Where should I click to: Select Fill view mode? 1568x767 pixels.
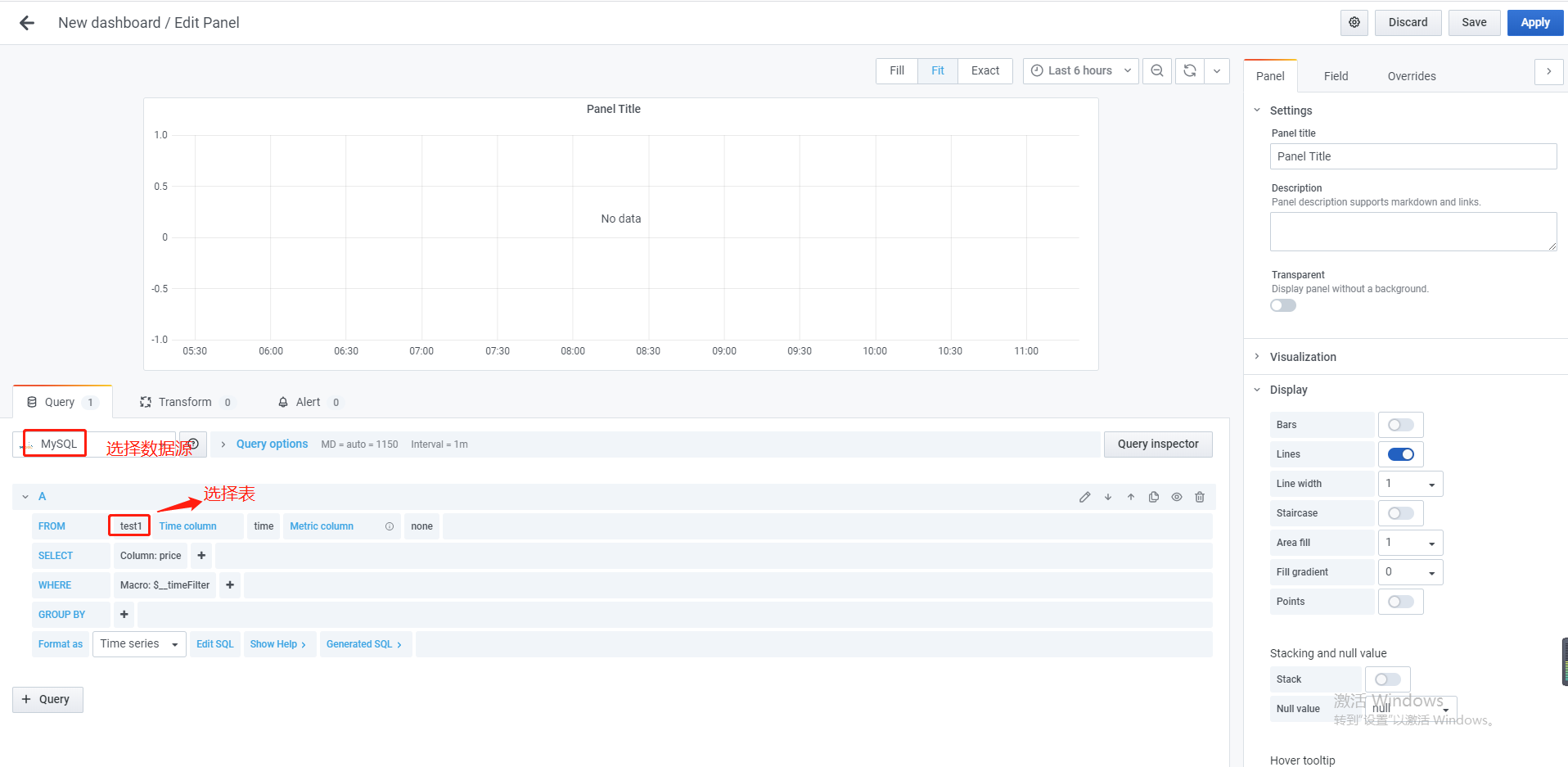click(897, 70)
